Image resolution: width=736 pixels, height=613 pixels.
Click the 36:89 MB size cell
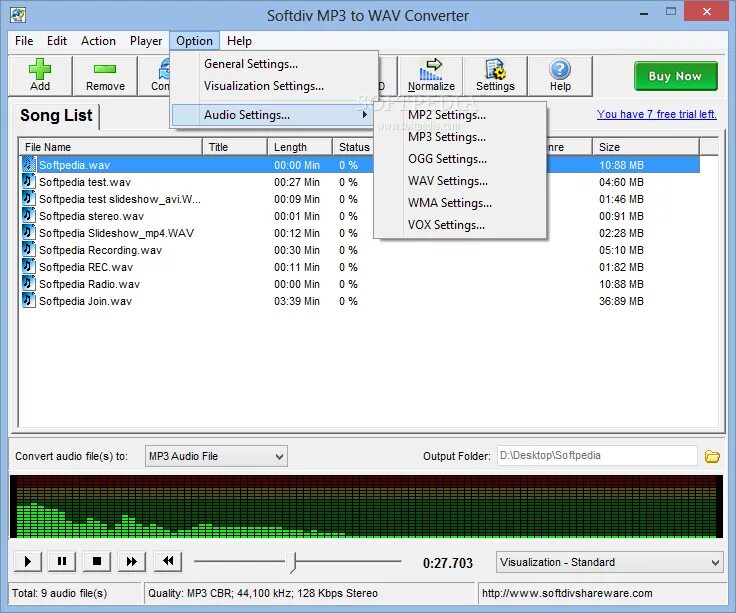(621, 301)
